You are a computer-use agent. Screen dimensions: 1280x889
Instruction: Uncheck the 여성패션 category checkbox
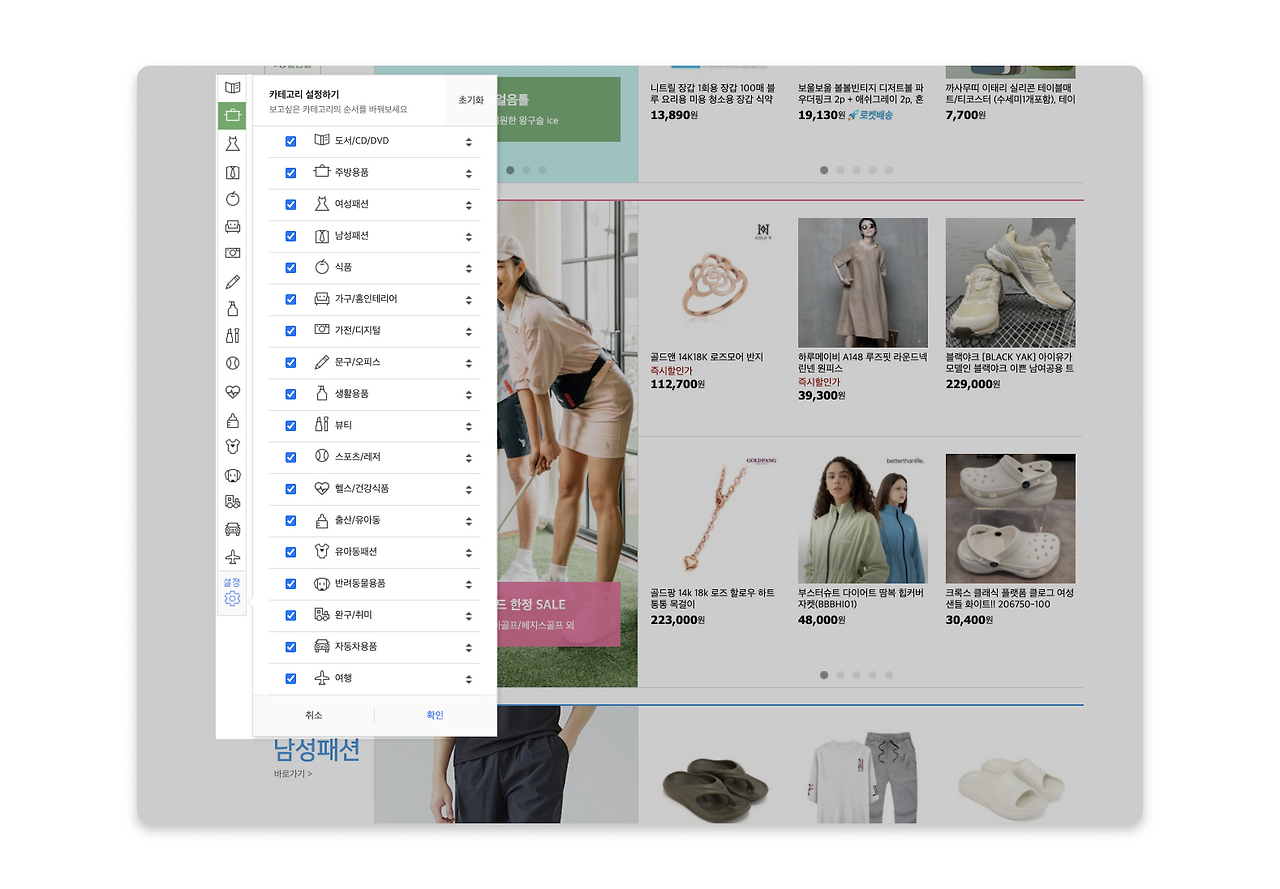click(291, 204)
